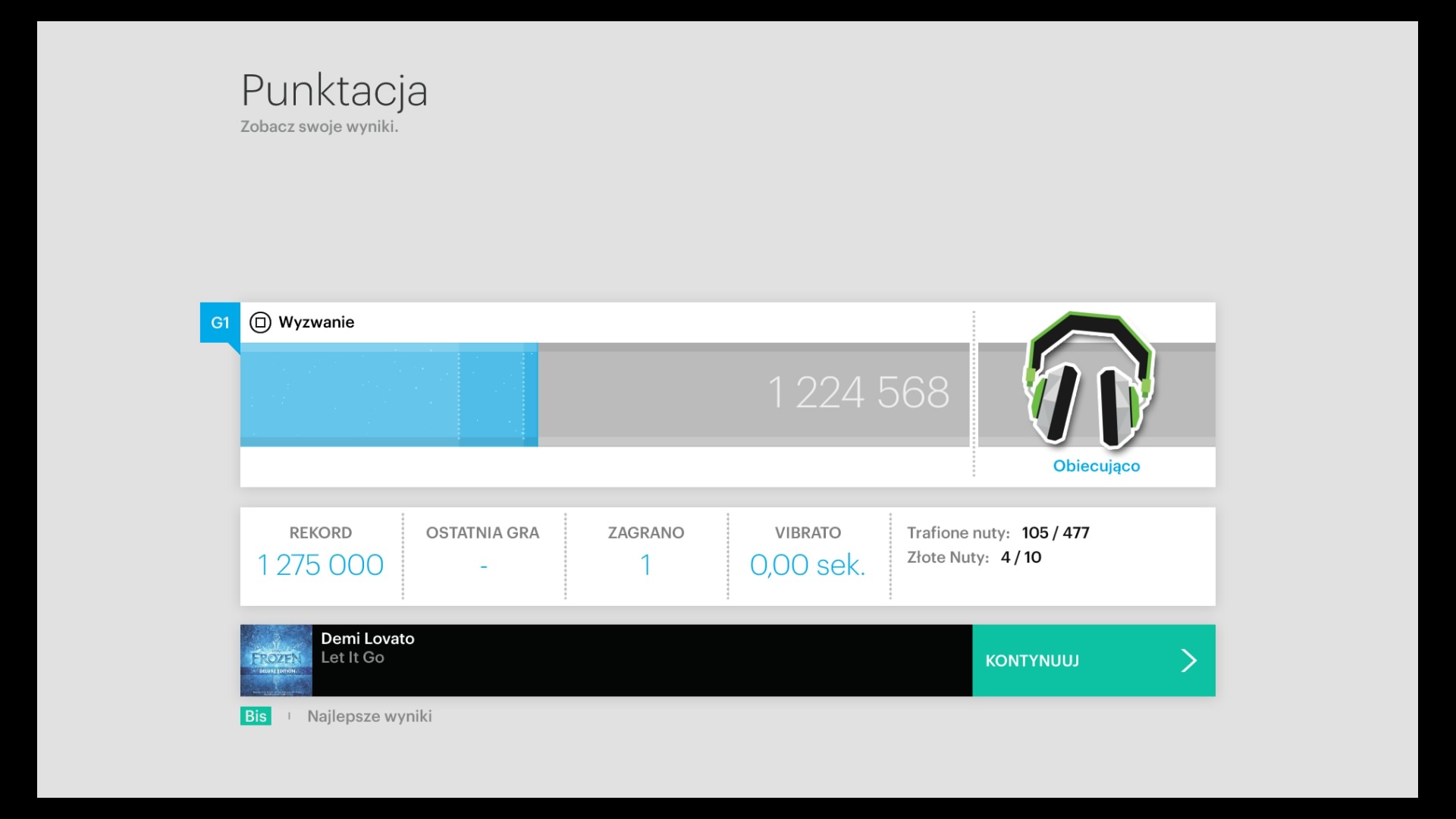
Task: Click the Obiecująco rating label
Action: click(x=1096, y=466)
